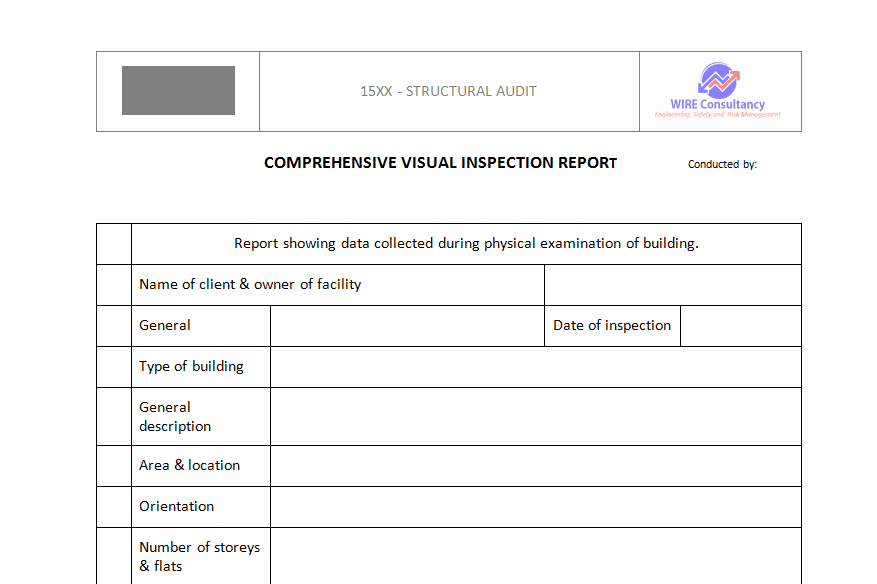The height and width of the screenshot is (584, 877).
Task: Select the gray company logo placeholder image
Action: click(176, 90)
